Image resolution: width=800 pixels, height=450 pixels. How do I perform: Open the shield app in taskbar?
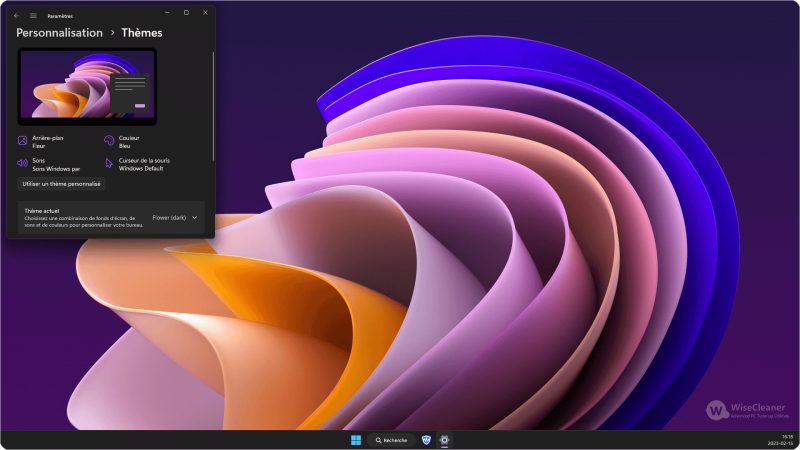point(426,440)
